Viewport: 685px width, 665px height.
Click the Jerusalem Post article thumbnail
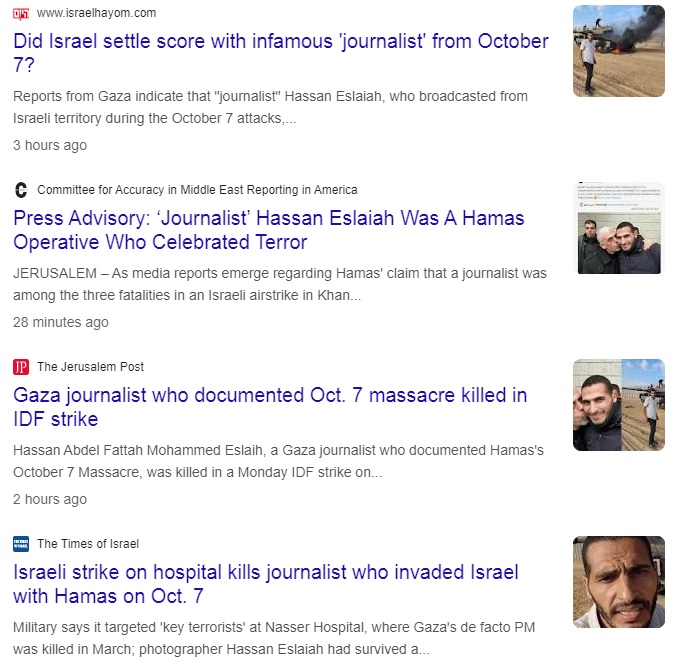click(619, 405)
